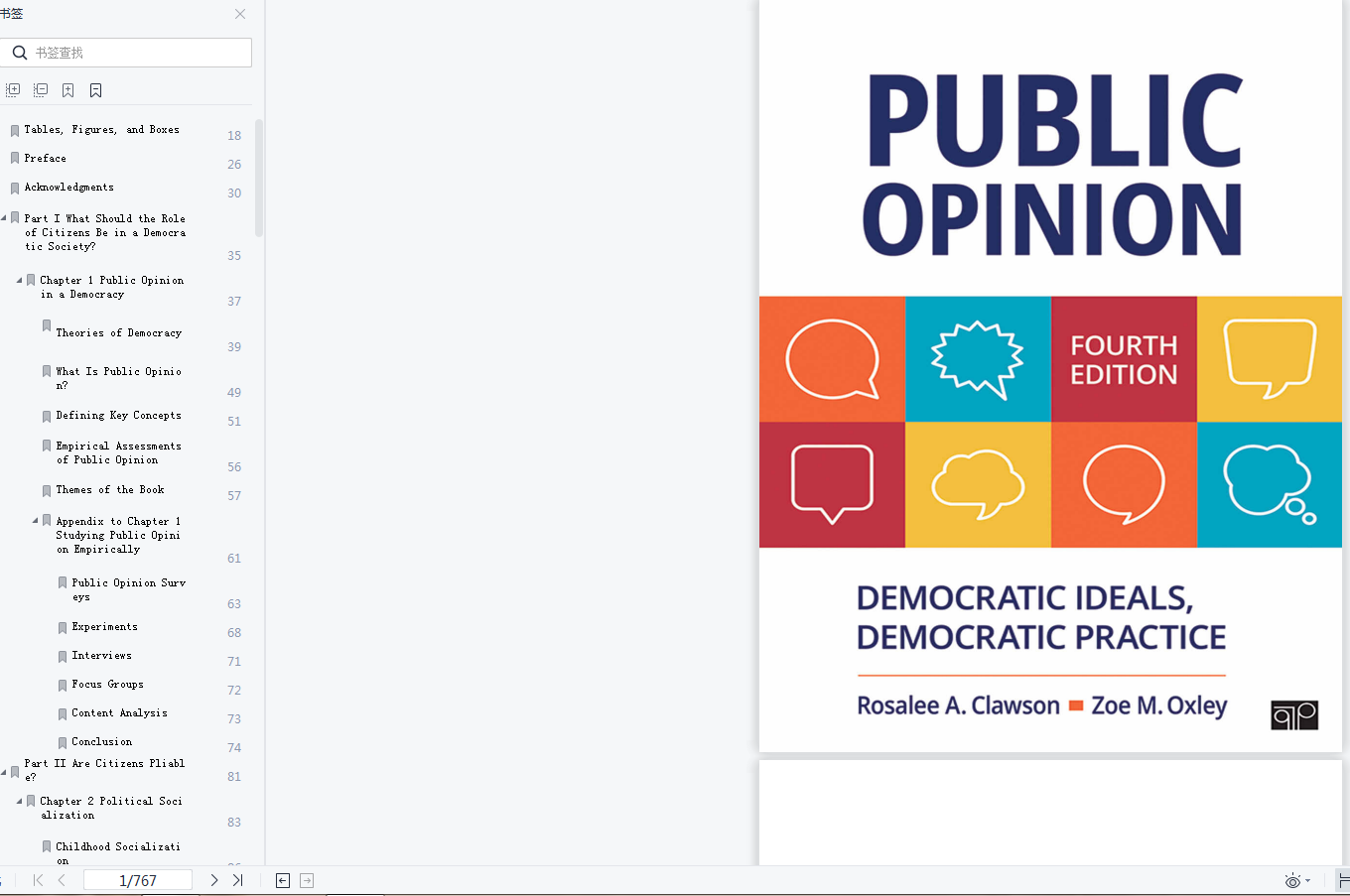Open Defining Key Concepts bookmark
Screen dimensions: 1350x896
pos(118,416)
